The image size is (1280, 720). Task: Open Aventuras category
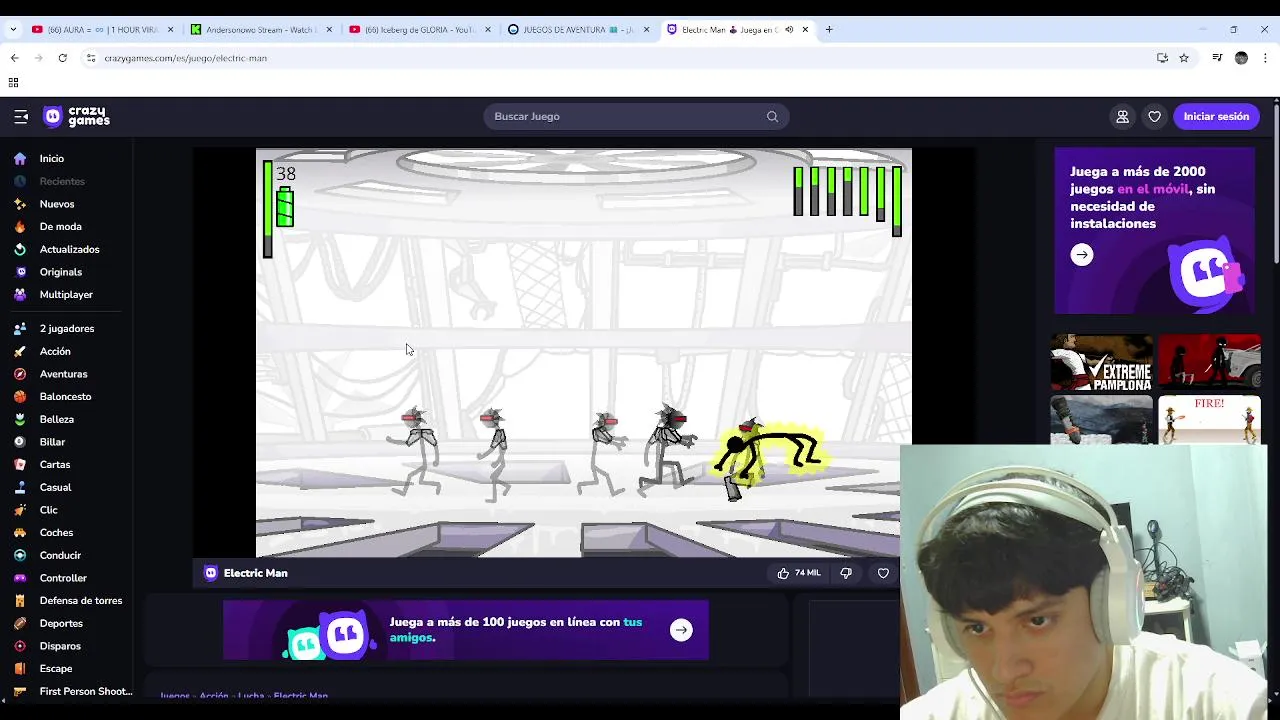(63, 374)
